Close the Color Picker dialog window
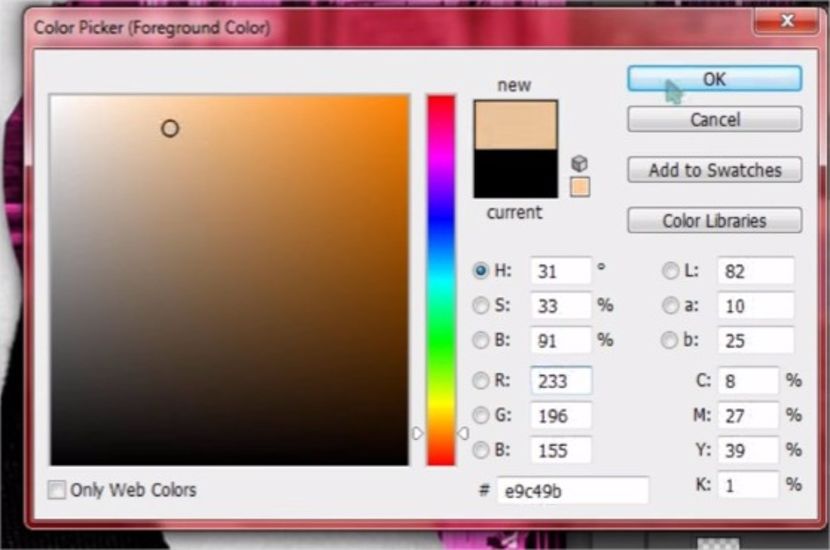The width and height of the screenshot is (830, 550). [787, 20]
